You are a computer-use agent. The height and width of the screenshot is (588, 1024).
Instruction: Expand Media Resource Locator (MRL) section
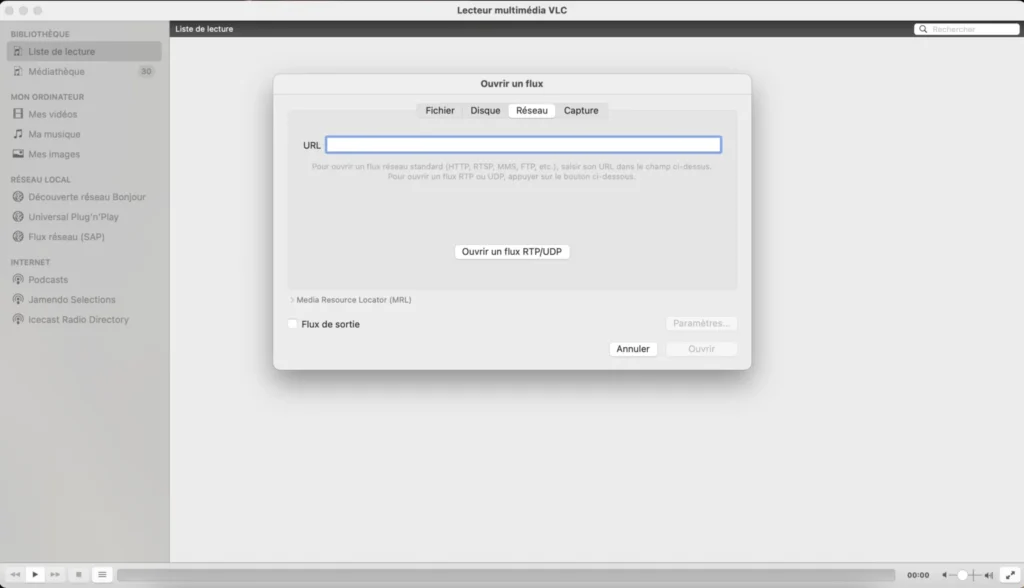point(292,300)
